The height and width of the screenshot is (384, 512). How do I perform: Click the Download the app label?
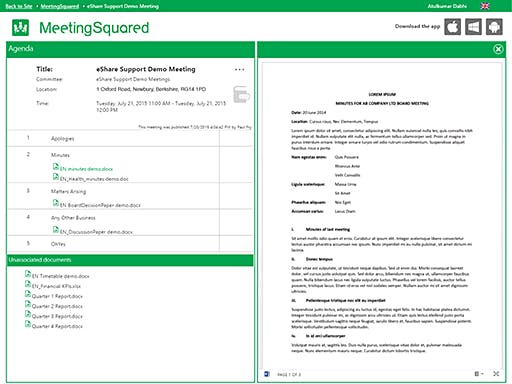(x=417, y=26)
